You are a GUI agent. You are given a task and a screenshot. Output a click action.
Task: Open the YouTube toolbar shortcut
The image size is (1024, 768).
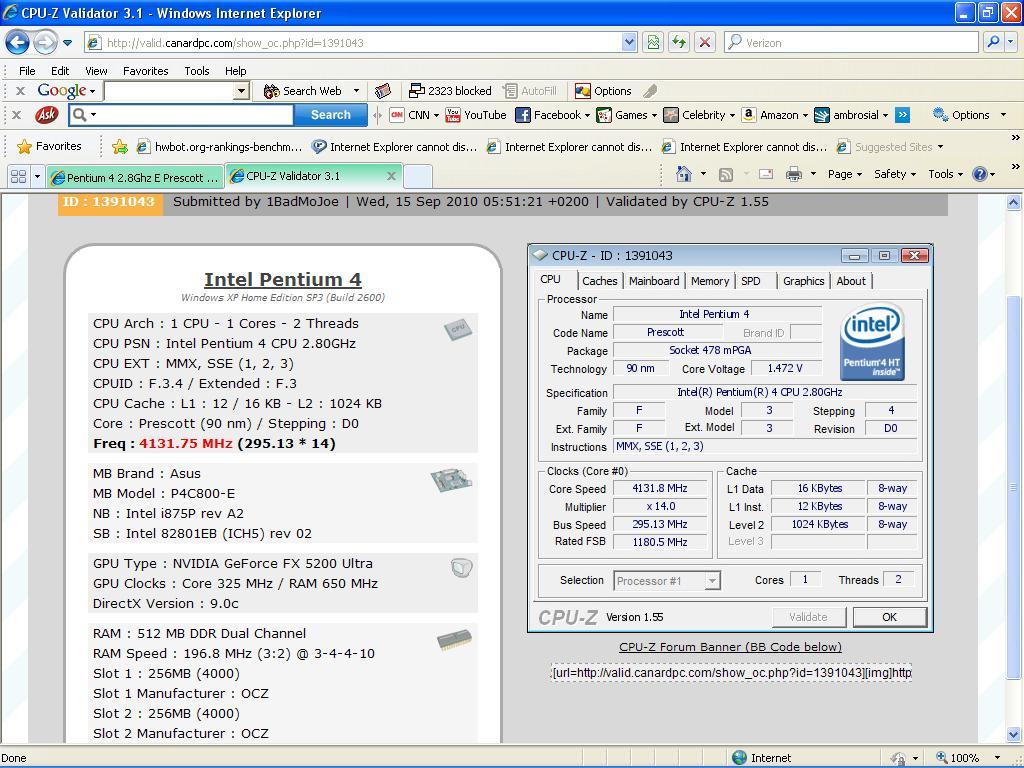475,115
